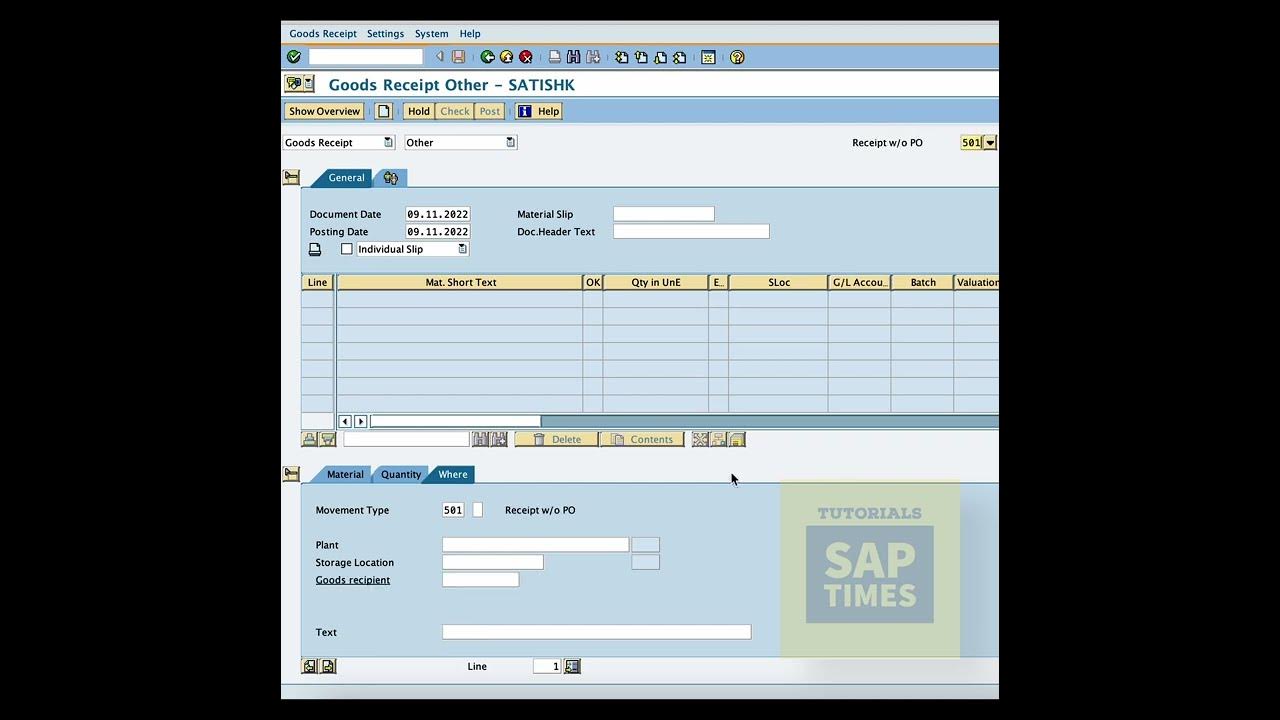Click the Hold button
The image size is (1280, 720).
[x=419, y=111]
